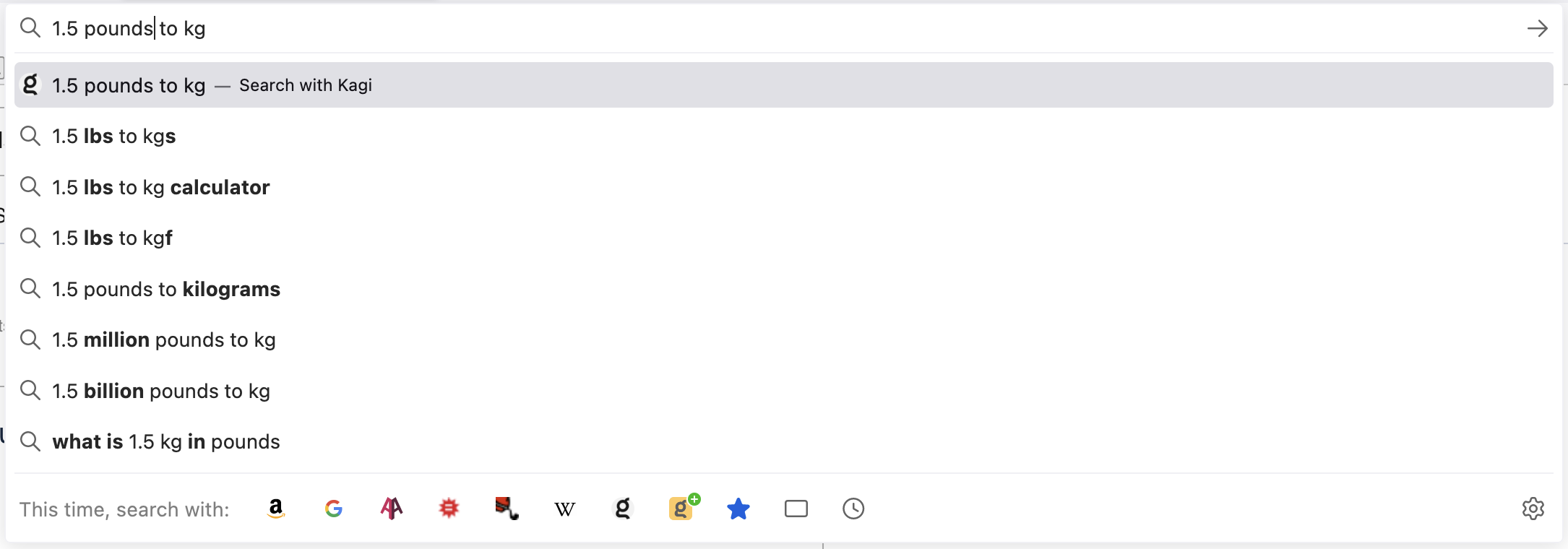Select the Kagi one-off search icon

(622, 509)
